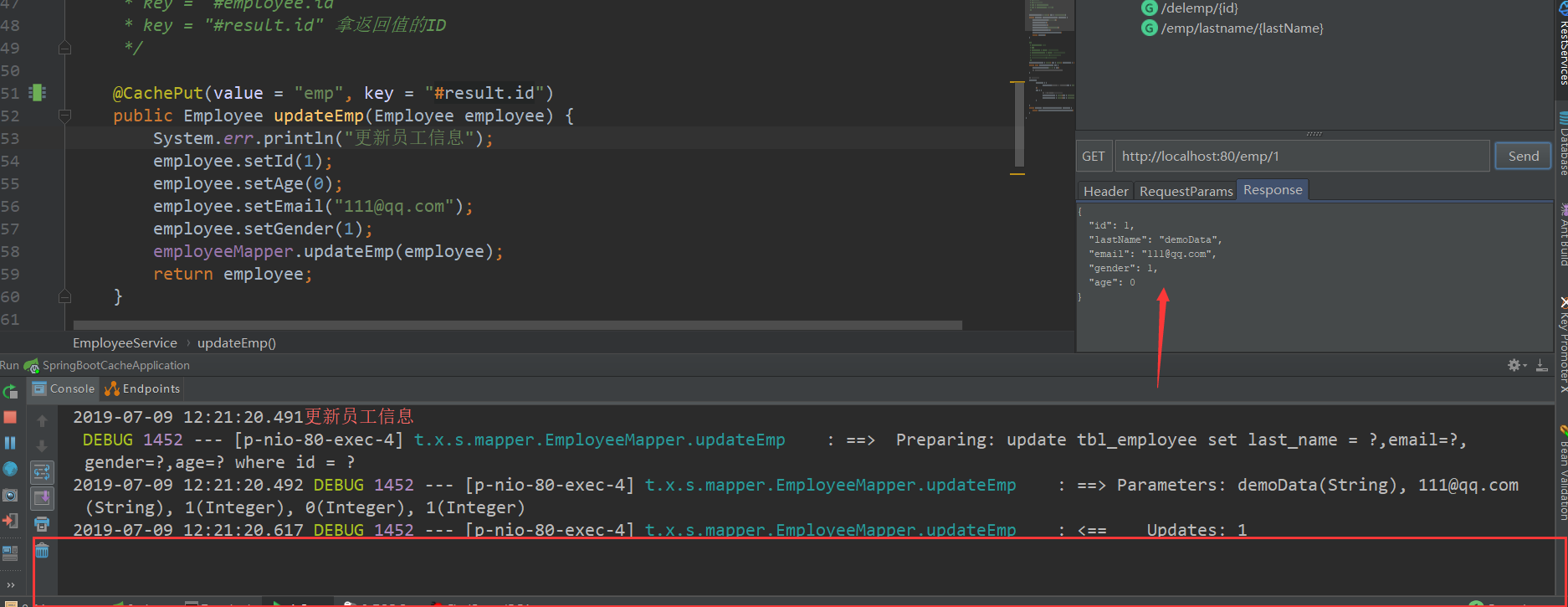
Task: Select the Response tab
Action: (1273, 190)
